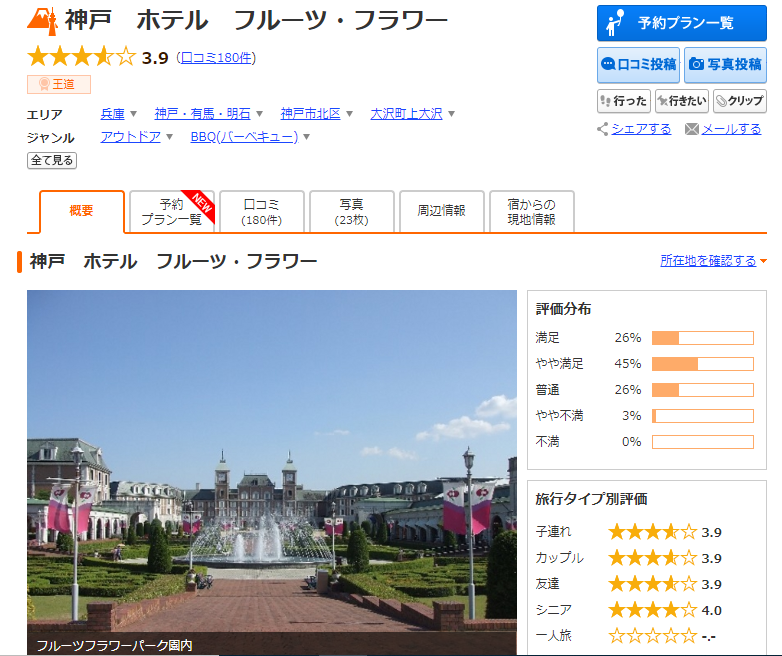Click the メールする envelope icon link

tap(692, 129)
